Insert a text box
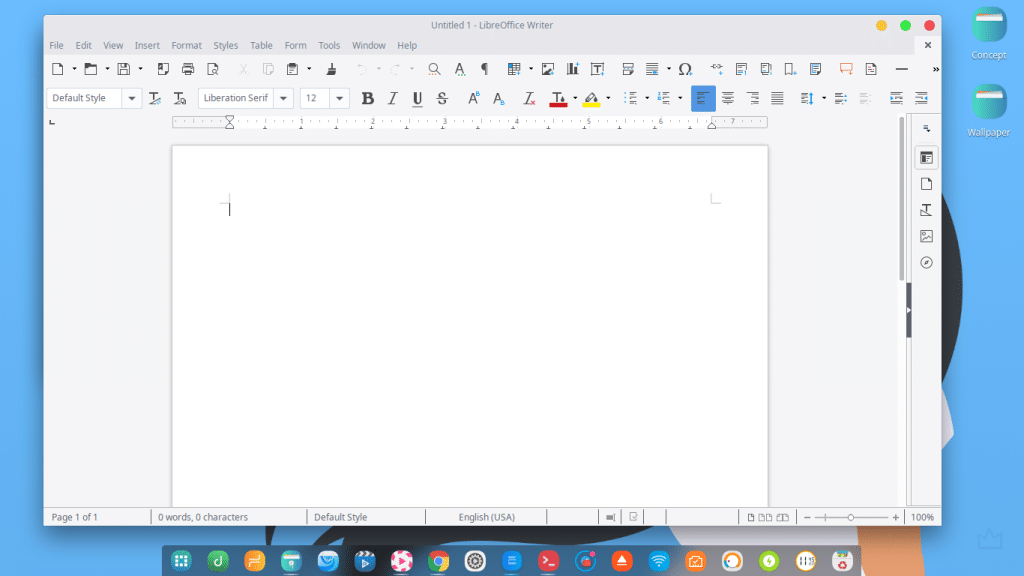1024x576 pixels. click(x=598, y=69)
